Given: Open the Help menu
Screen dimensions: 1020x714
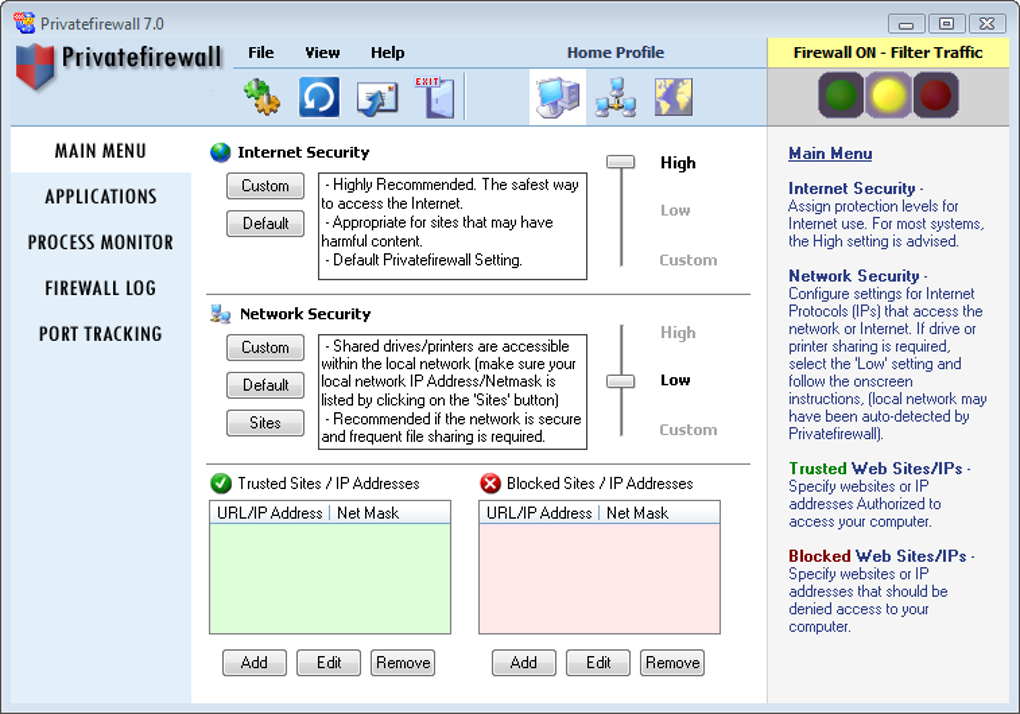Looking at the screenshot, I should [388, 53].
